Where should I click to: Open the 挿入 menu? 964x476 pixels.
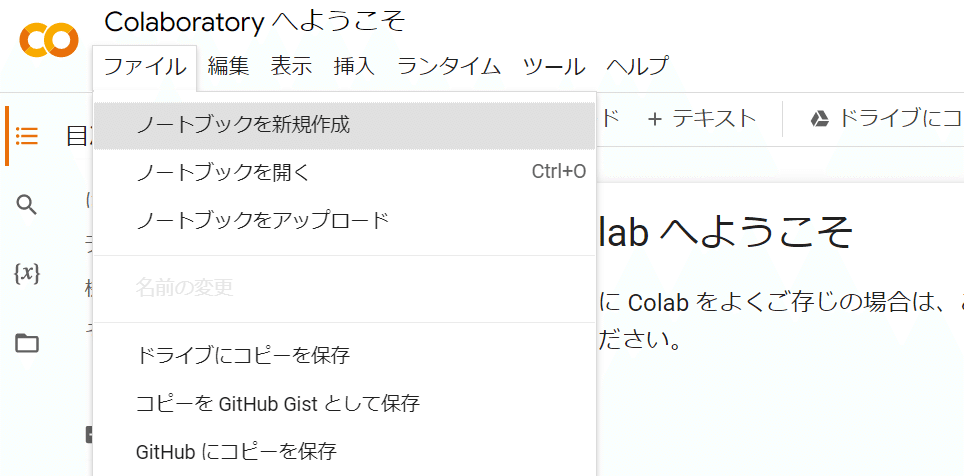[x=354, y=67]
